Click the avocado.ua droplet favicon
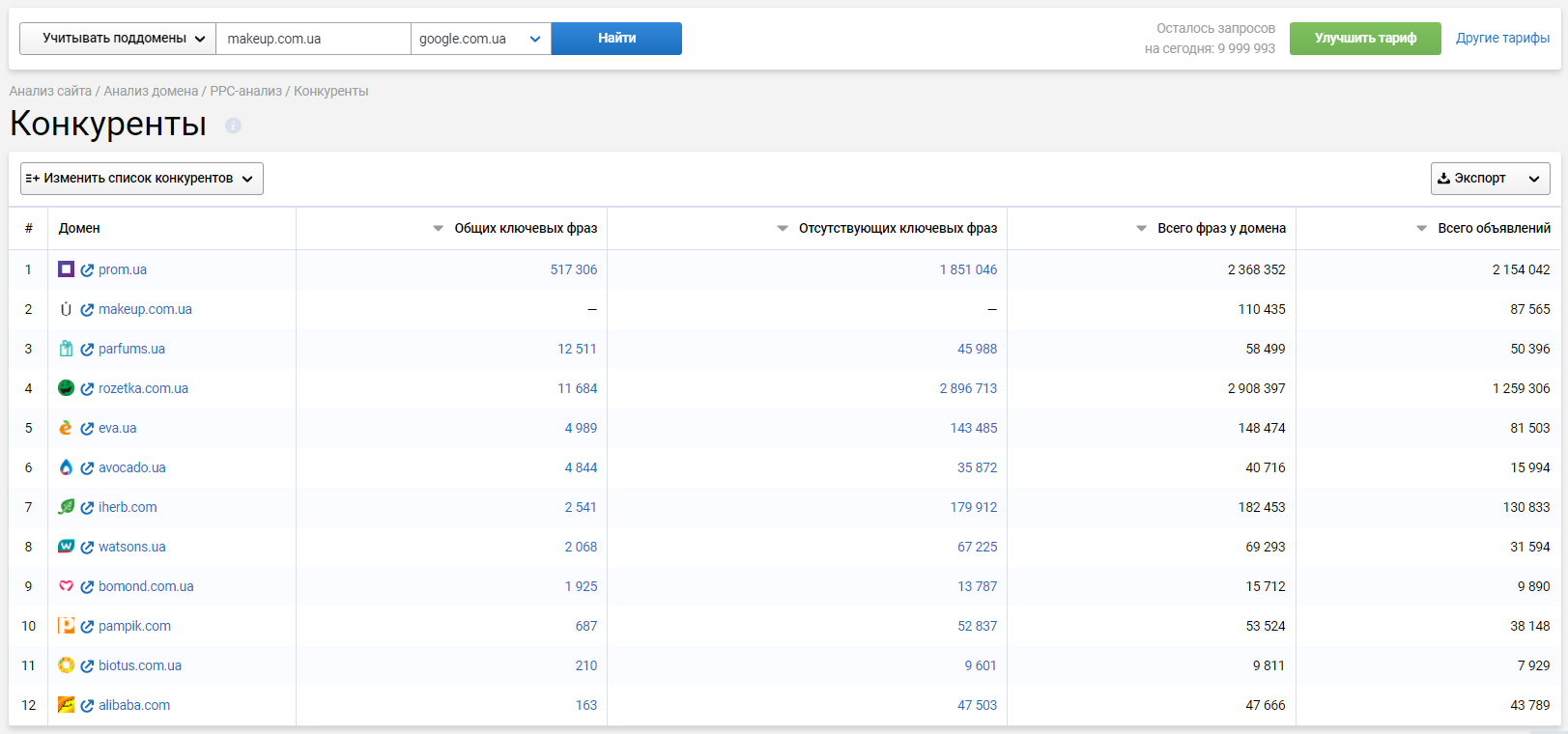This screenshot has height=734, width=1568. (x=66, y=466)
